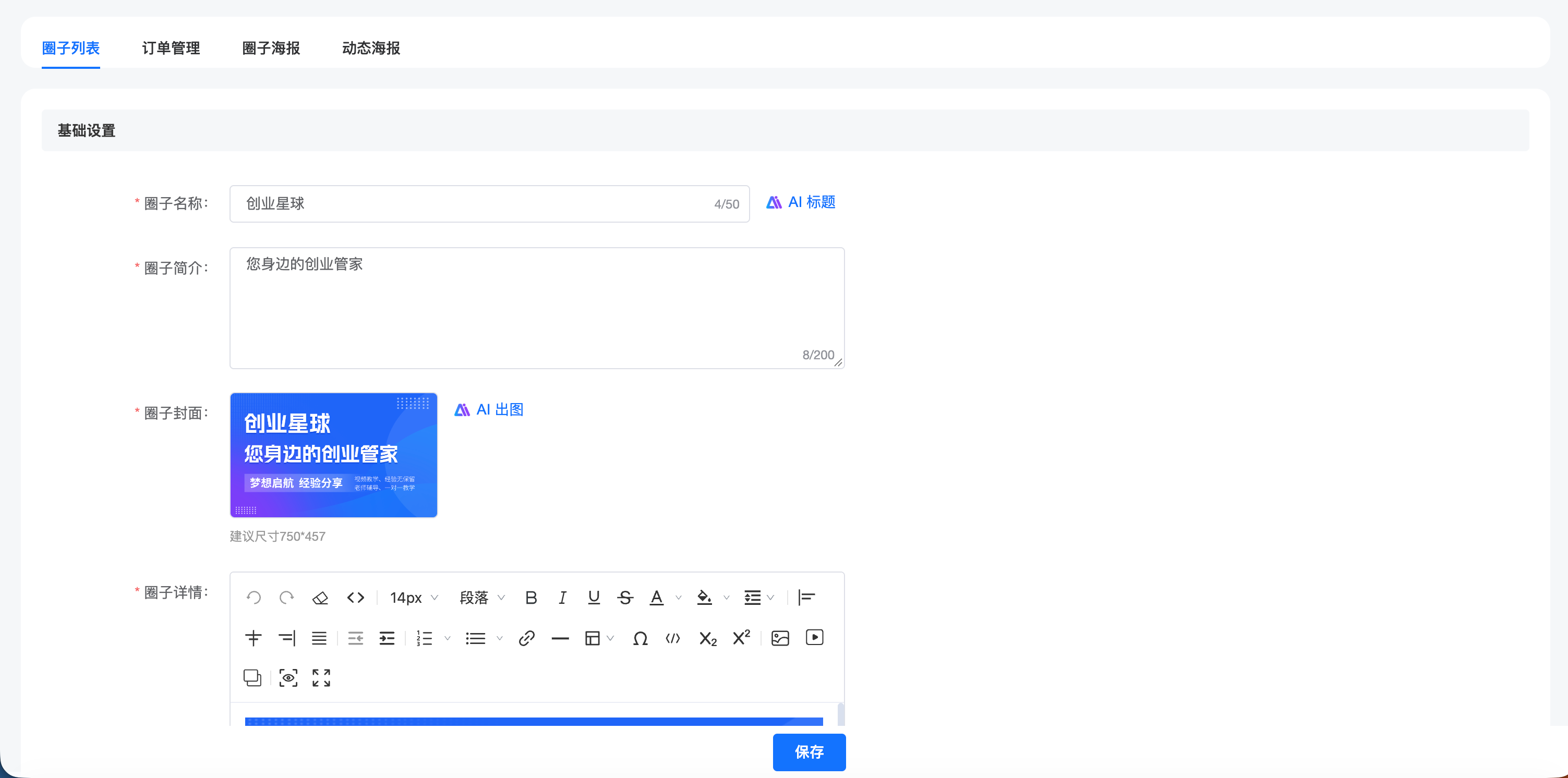The height and width of the screenshot is (778, 1568).
Task: Switch to the 圈子海报 tab
Action: (271, 48)
